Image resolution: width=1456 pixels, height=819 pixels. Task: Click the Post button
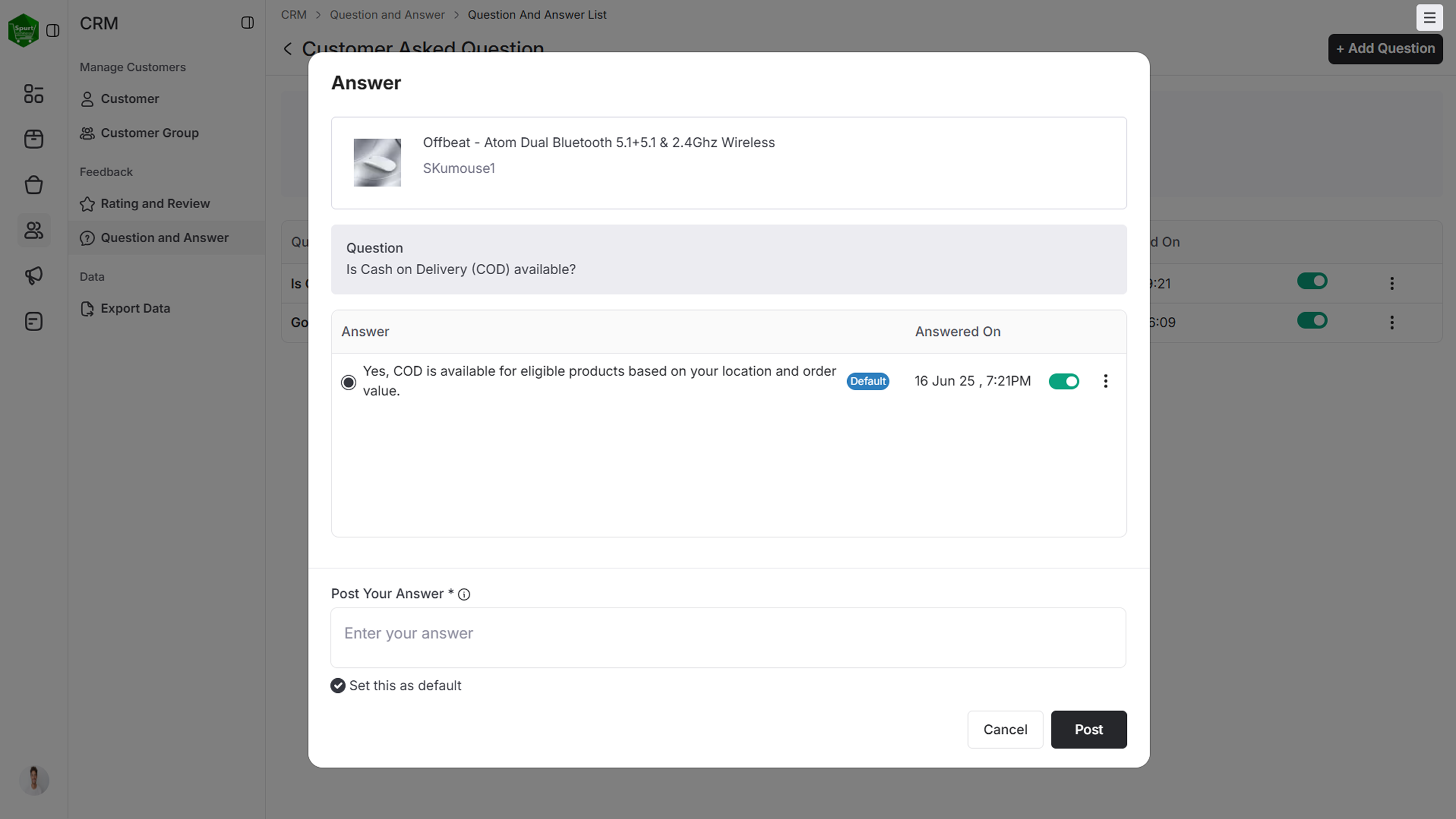coord(1088,730)
